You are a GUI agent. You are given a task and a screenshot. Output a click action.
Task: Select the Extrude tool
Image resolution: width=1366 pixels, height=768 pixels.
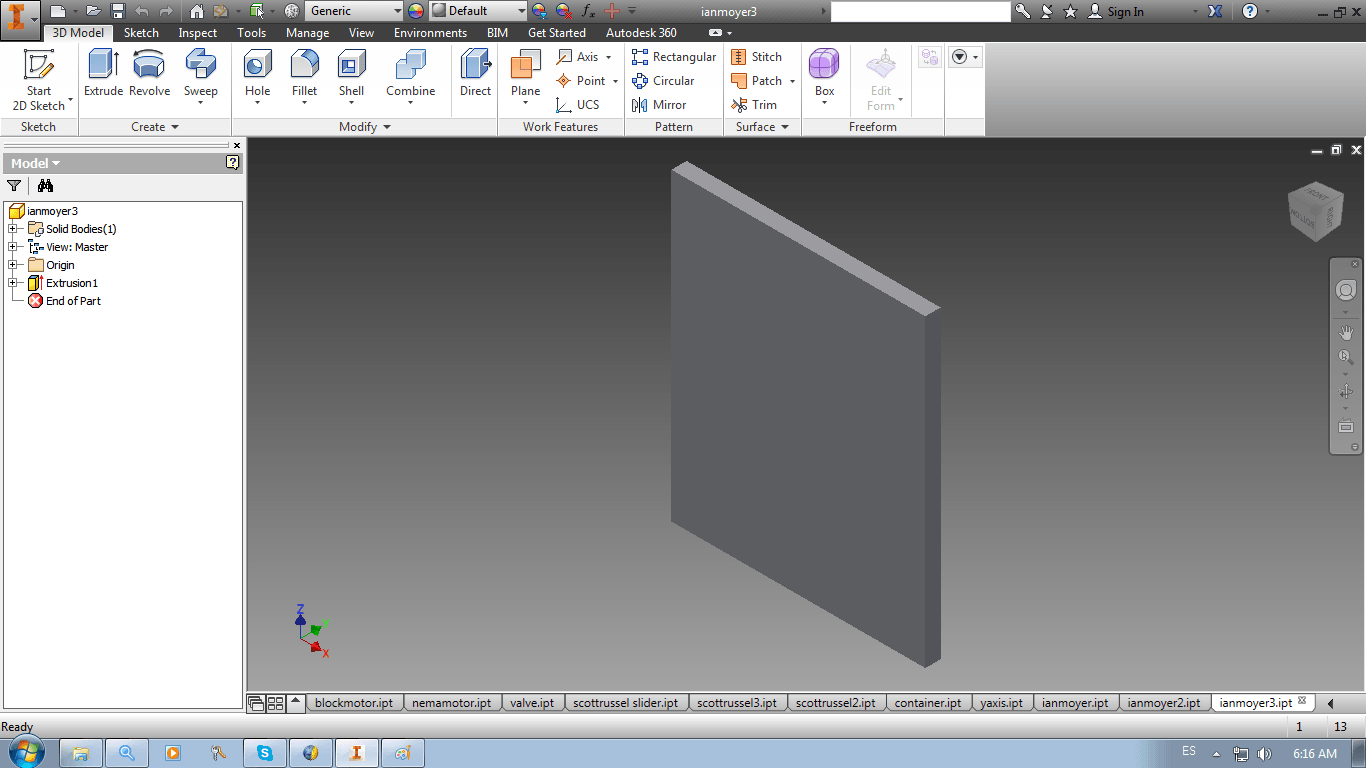pos(103,73)
